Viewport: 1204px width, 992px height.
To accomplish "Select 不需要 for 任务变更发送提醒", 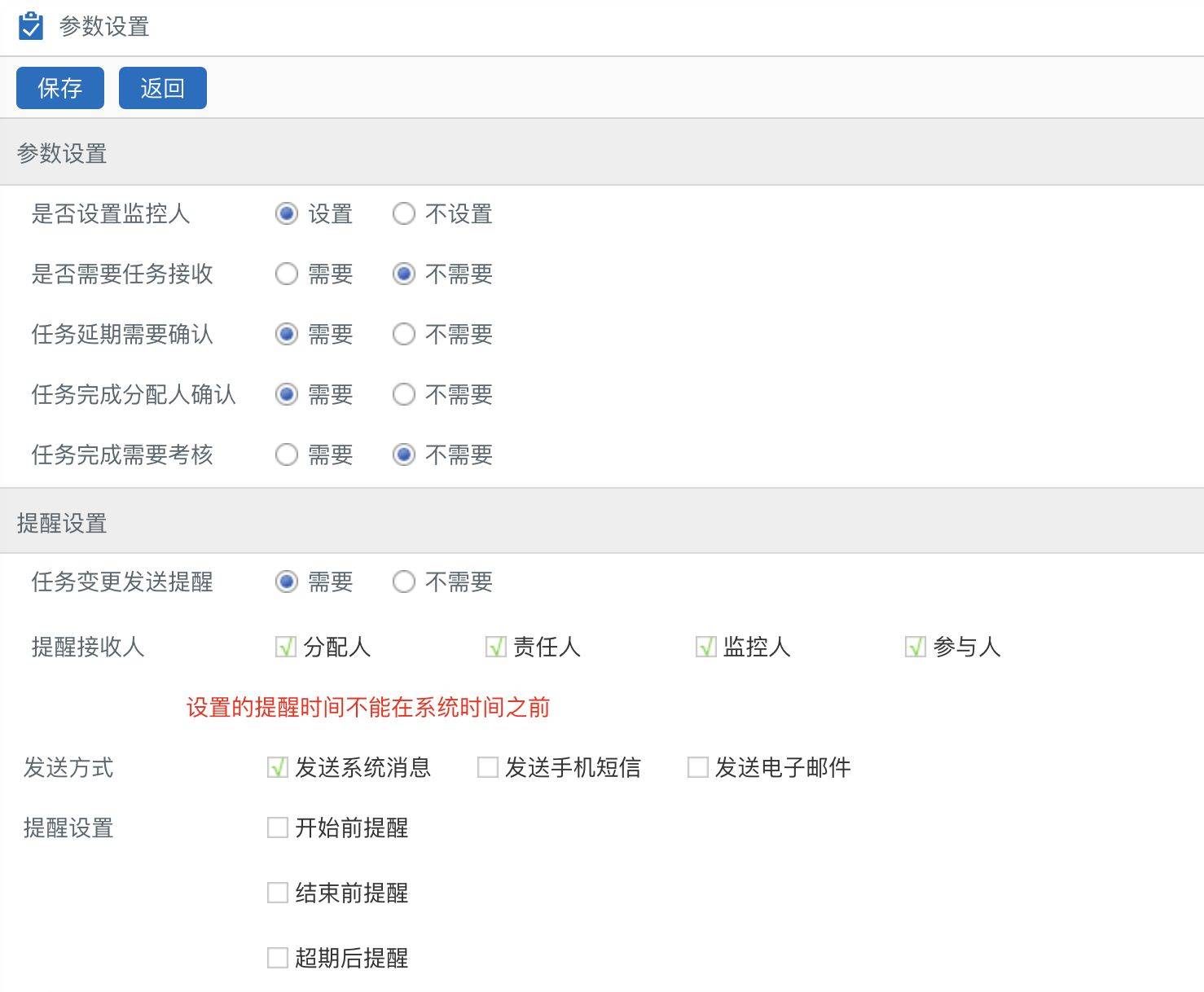I will click(x=404, y=582).
